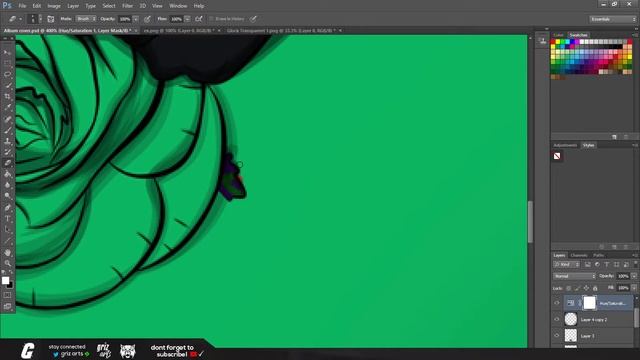
Task: Select the History Brush tool
Action: coord(7,152)
